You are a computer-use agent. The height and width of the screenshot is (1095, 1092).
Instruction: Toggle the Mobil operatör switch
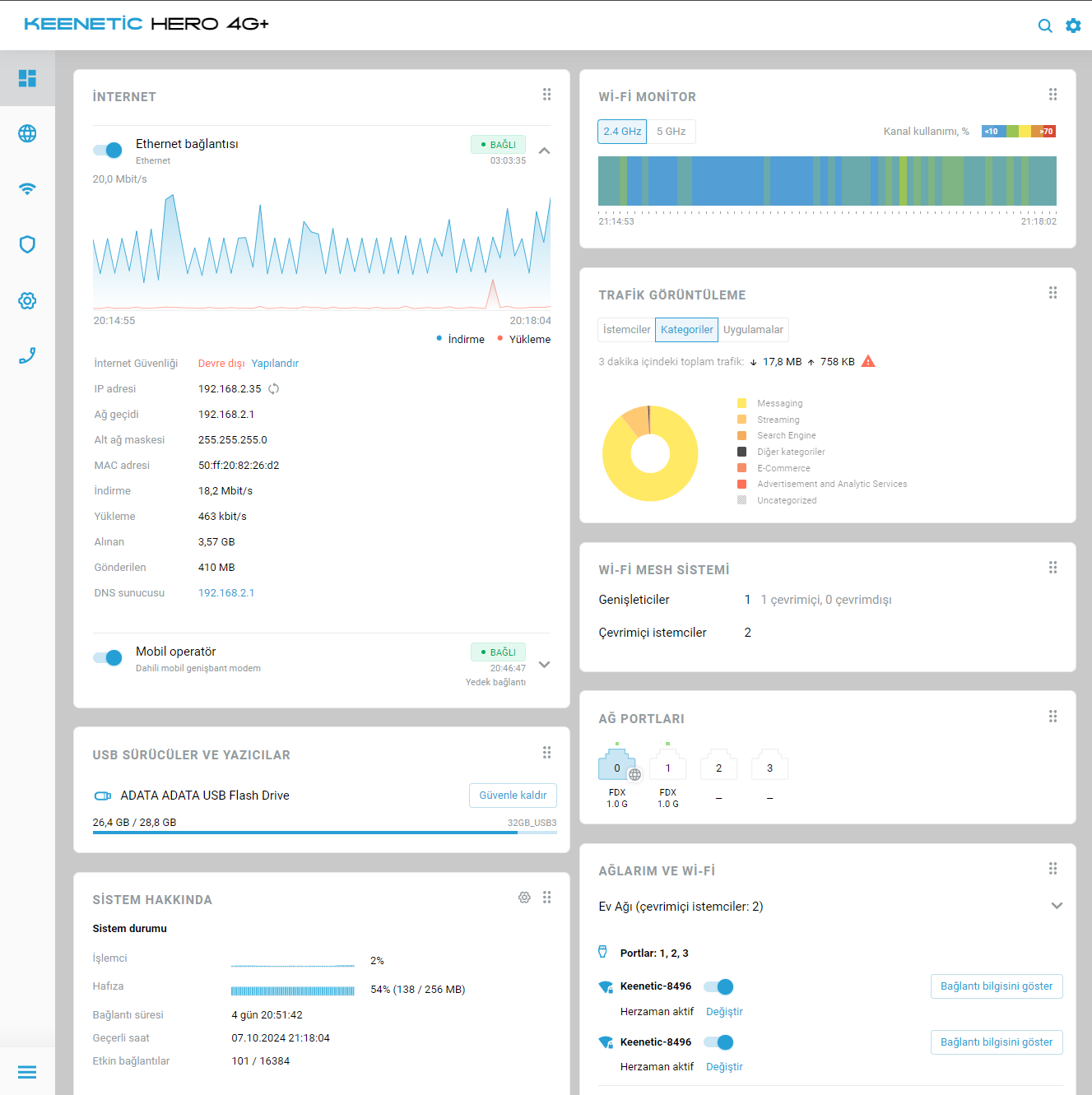point(108,657)
